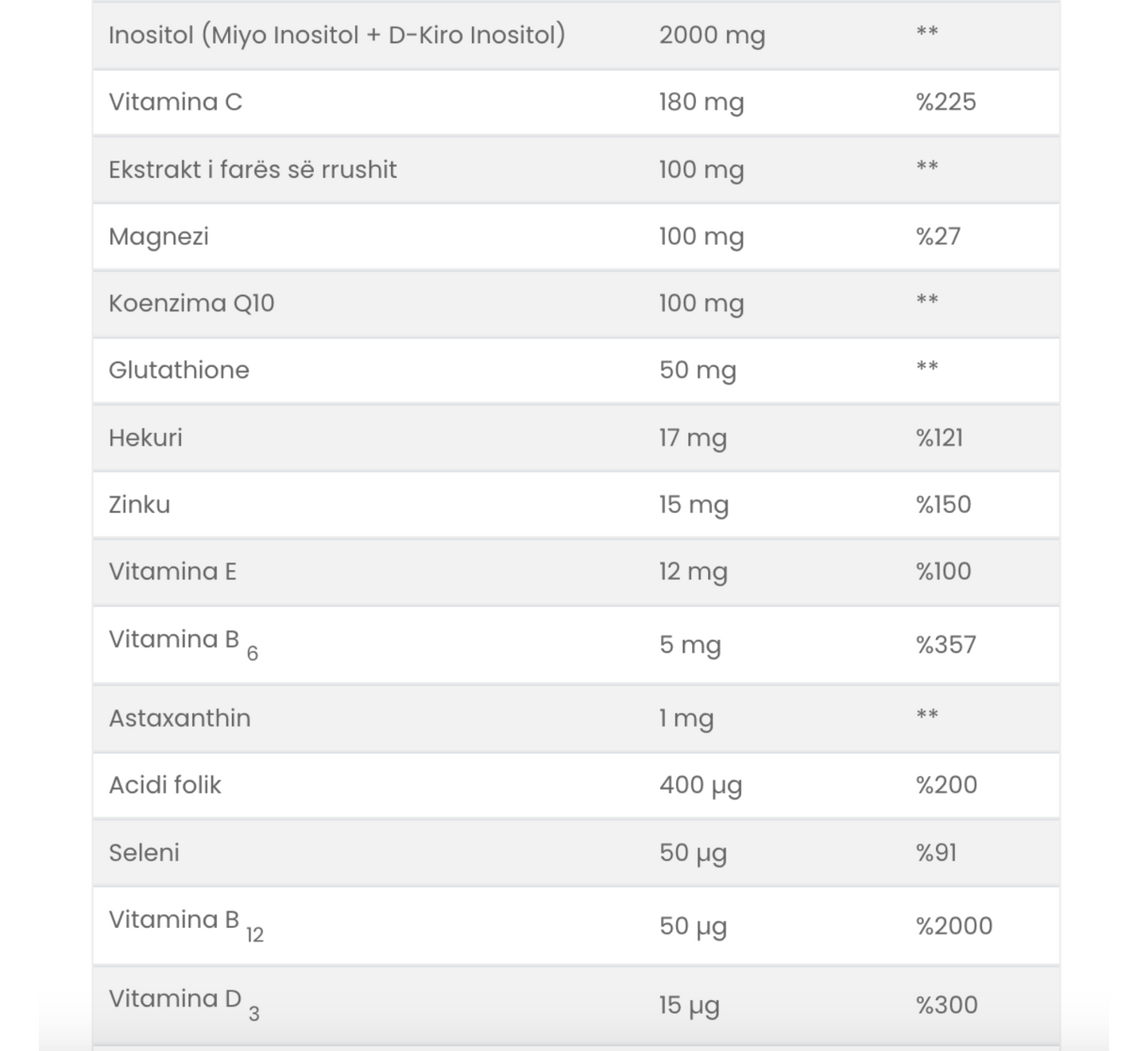Click the 50 mg Glutathione amount

tap(697, 370)
